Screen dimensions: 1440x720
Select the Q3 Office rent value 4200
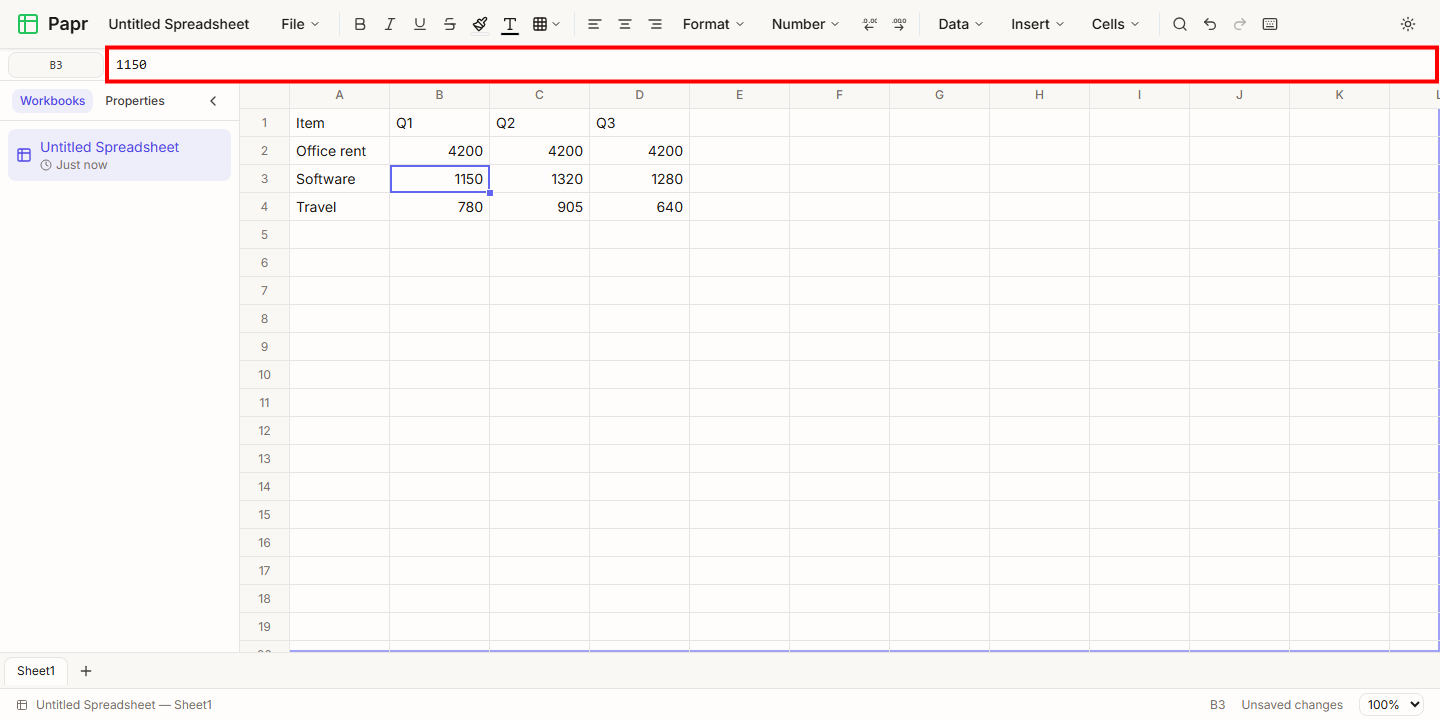(x=640, y=151)
